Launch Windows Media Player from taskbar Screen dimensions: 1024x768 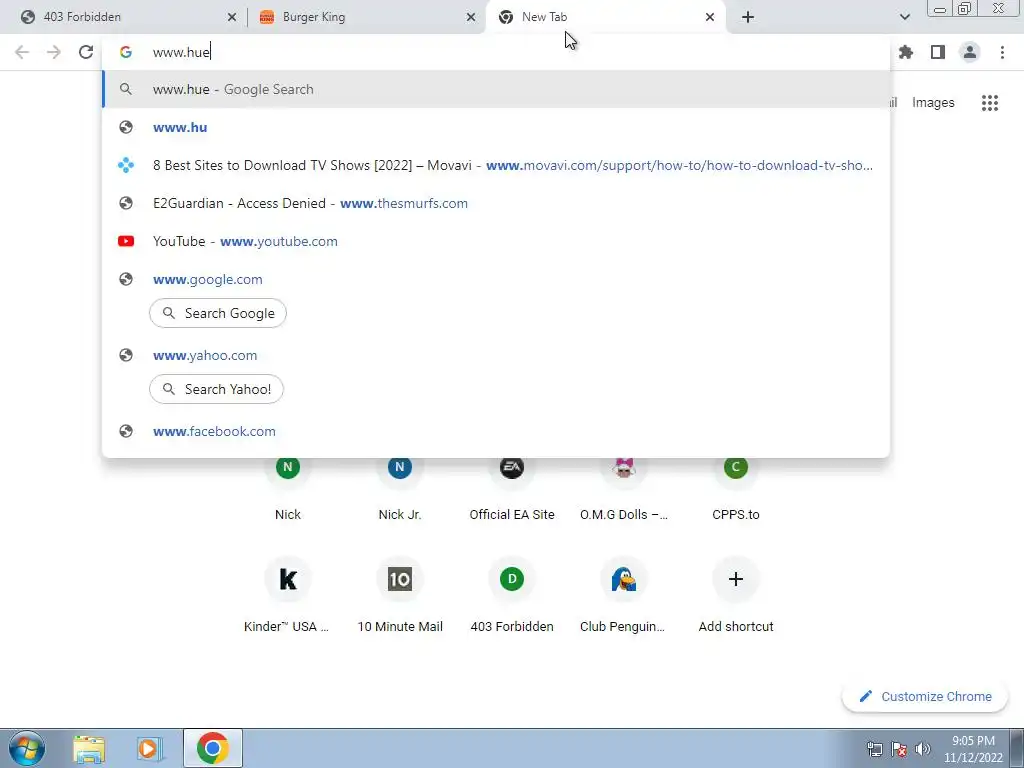click(150, 748)
